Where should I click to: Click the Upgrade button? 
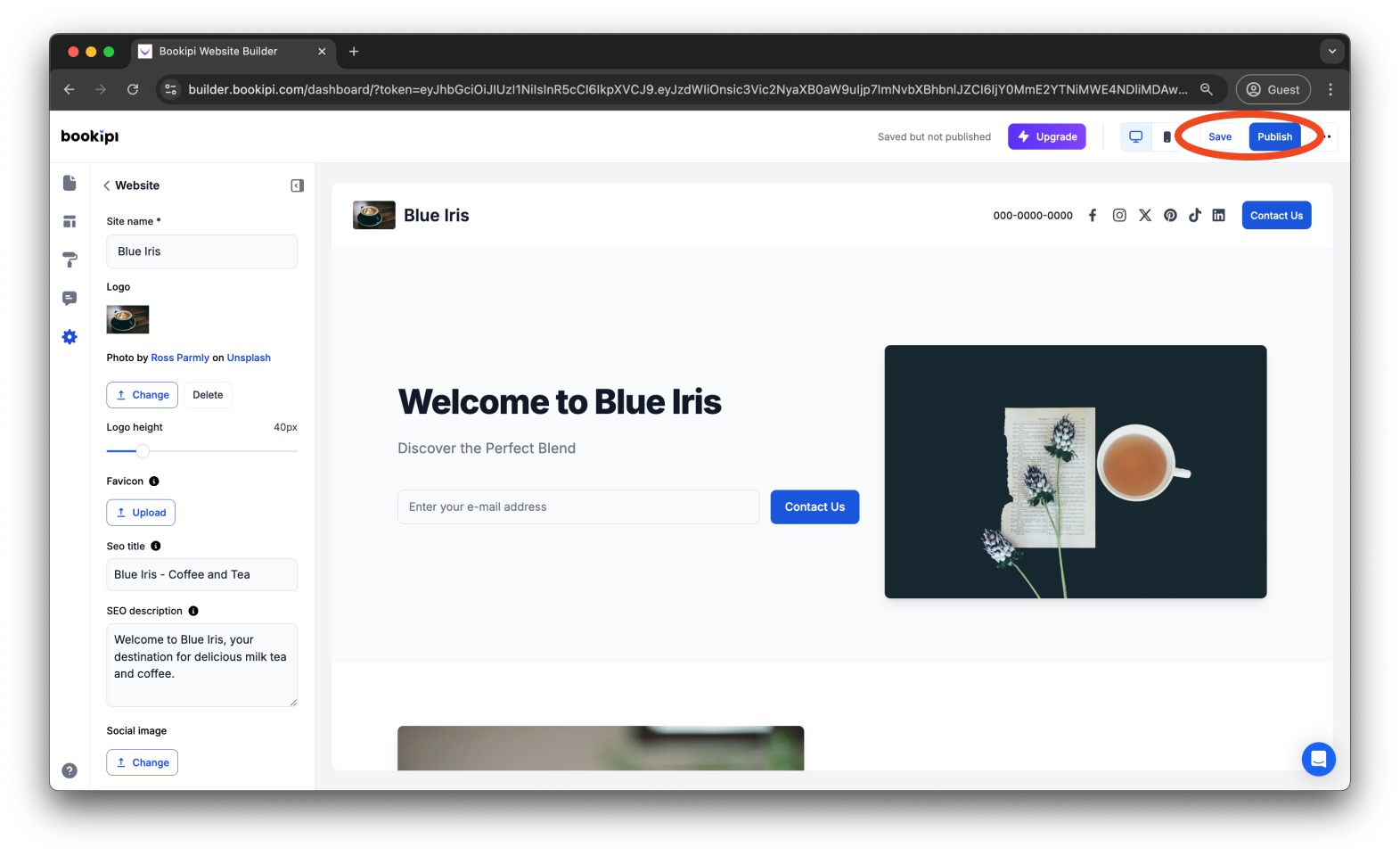(1047, 136)
